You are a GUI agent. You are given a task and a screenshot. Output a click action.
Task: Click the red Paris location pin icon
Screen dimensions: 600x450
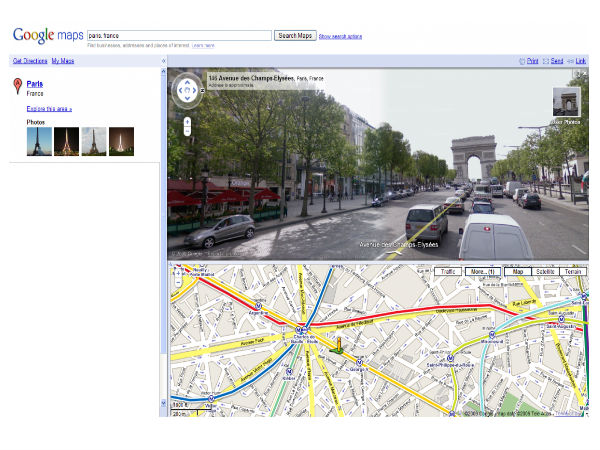click(x=17, y=89)
